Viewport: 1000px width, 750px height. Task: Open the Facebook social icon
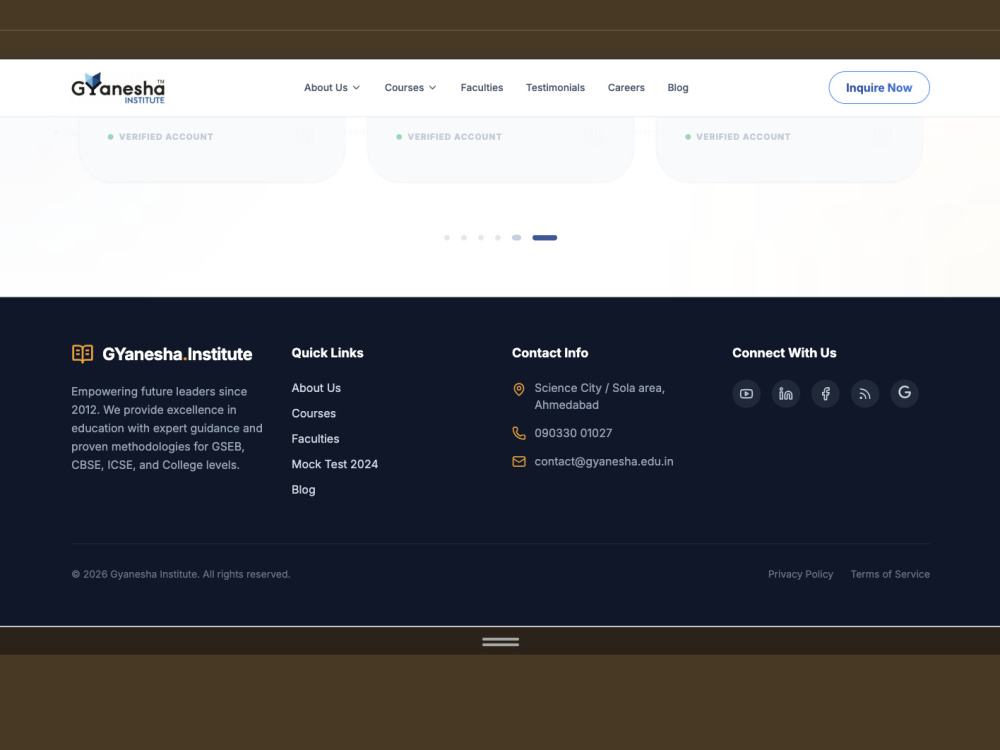[x=825, y=393]
